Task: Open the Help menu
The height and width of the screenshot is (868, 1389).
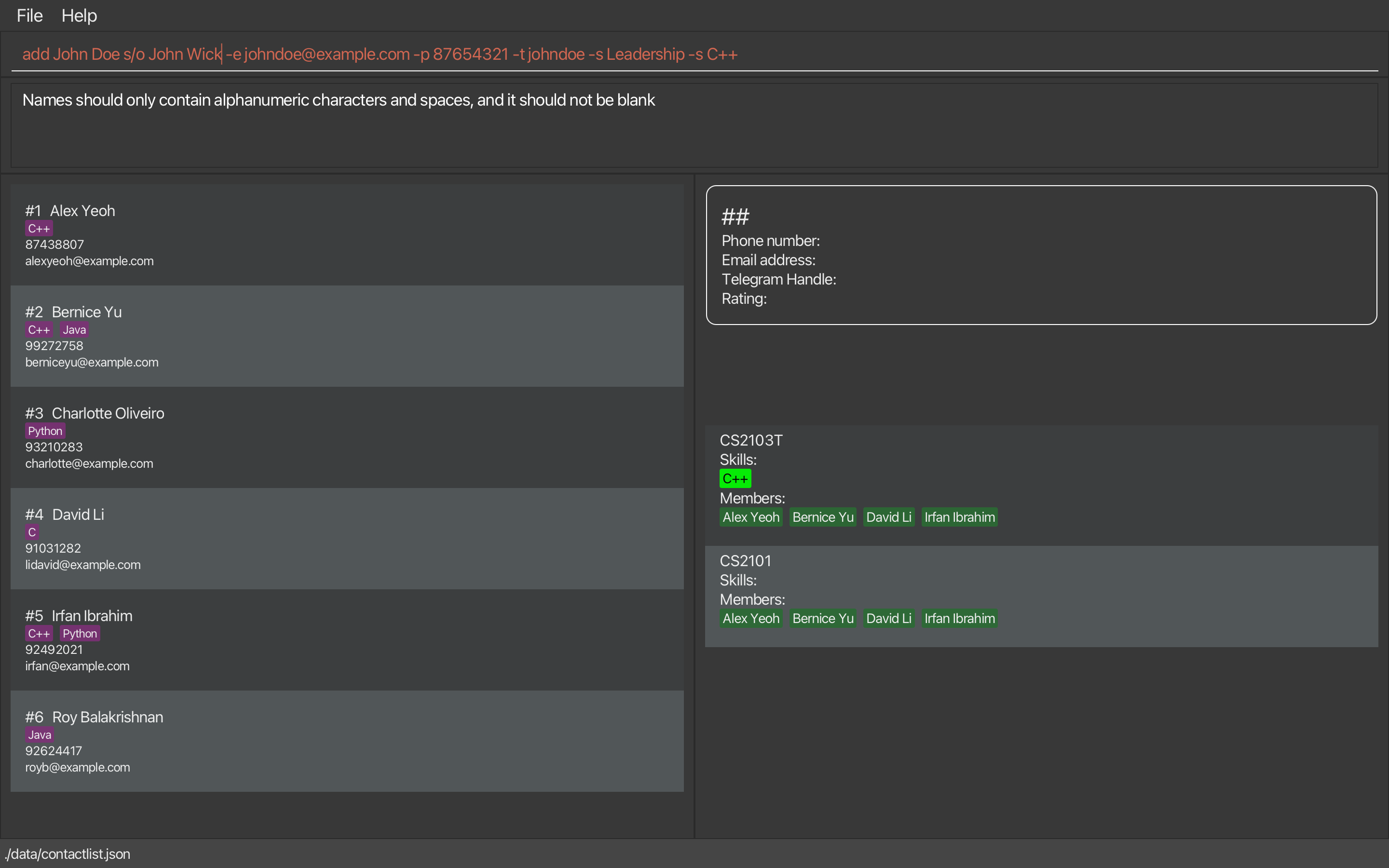Action: point(79,15)
